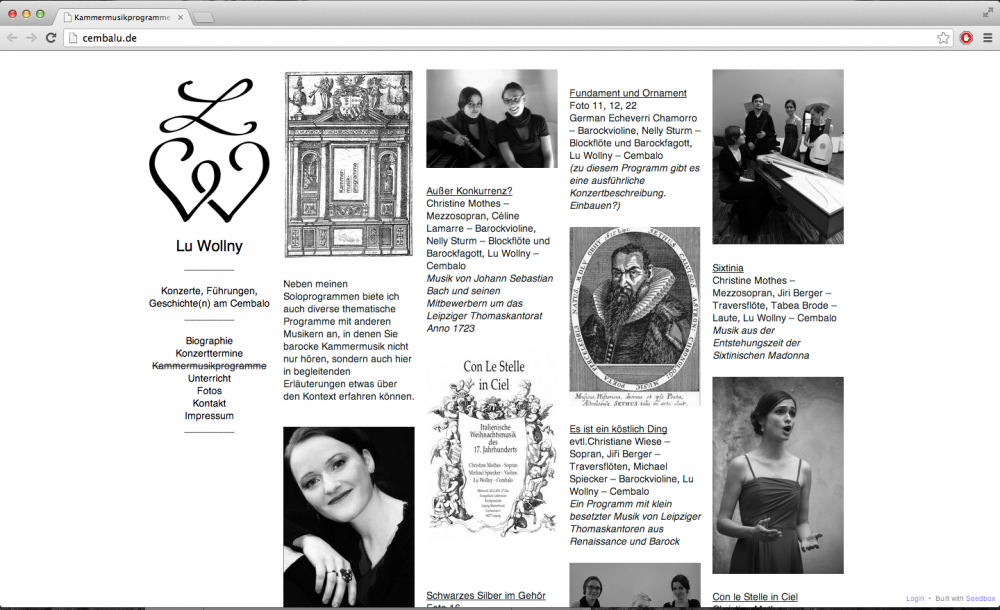This screenshot has width=1000, height=610.
Task: Click the browser forward arrow
Action: pyautogui.click(x=31, y=38)
